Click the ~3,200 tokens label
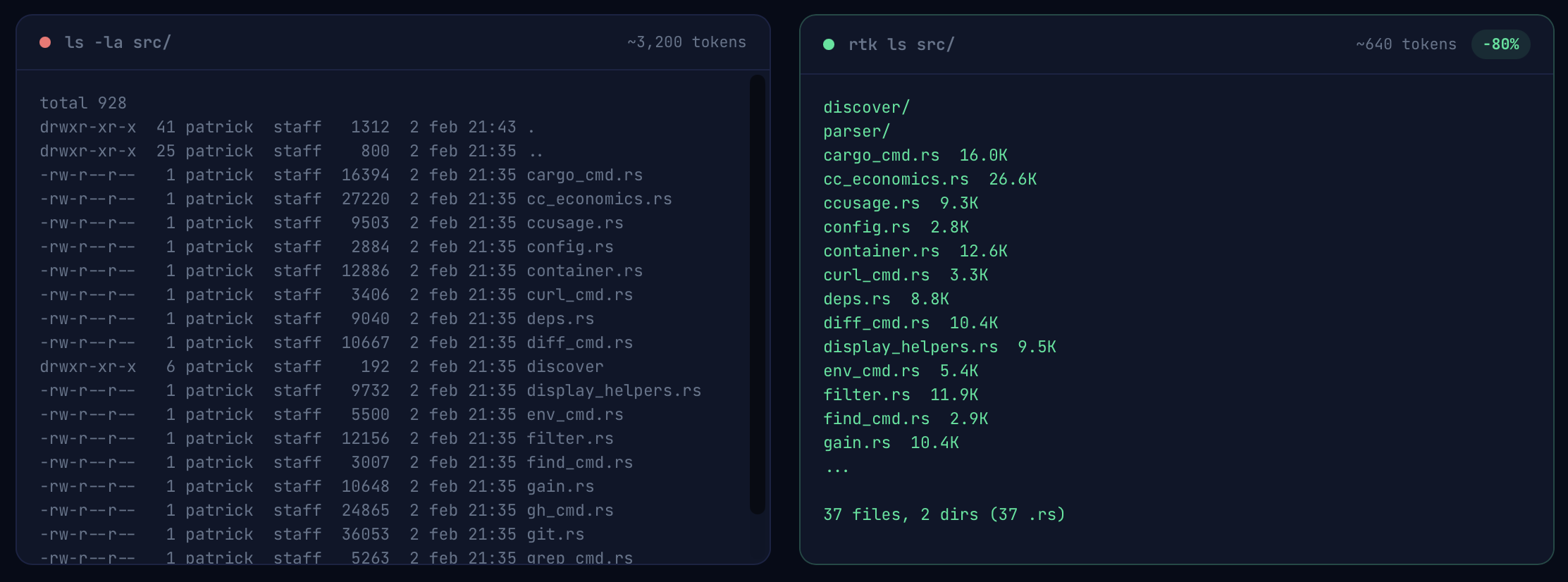 (686, 42)
